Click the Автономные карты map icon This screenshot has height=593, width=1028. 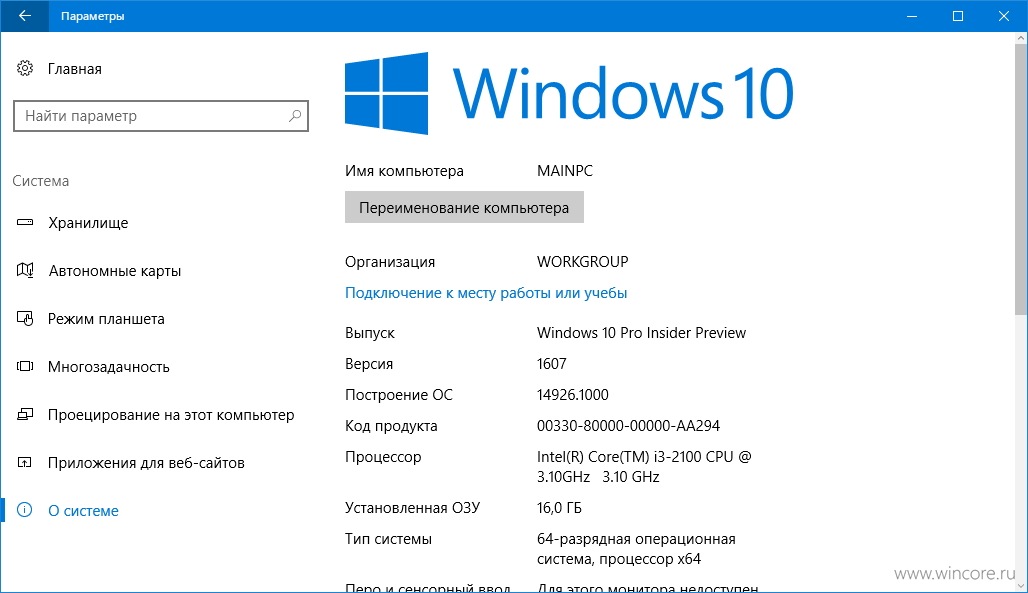(x=25, y=270)
